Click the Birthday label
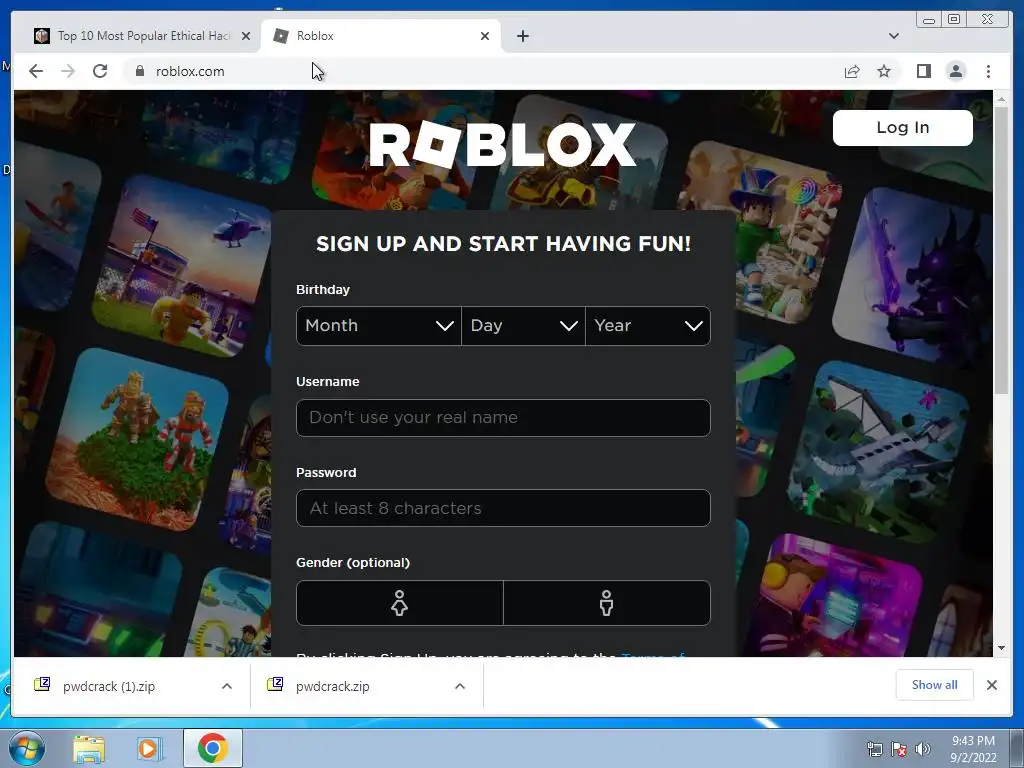 click(323, 290)
